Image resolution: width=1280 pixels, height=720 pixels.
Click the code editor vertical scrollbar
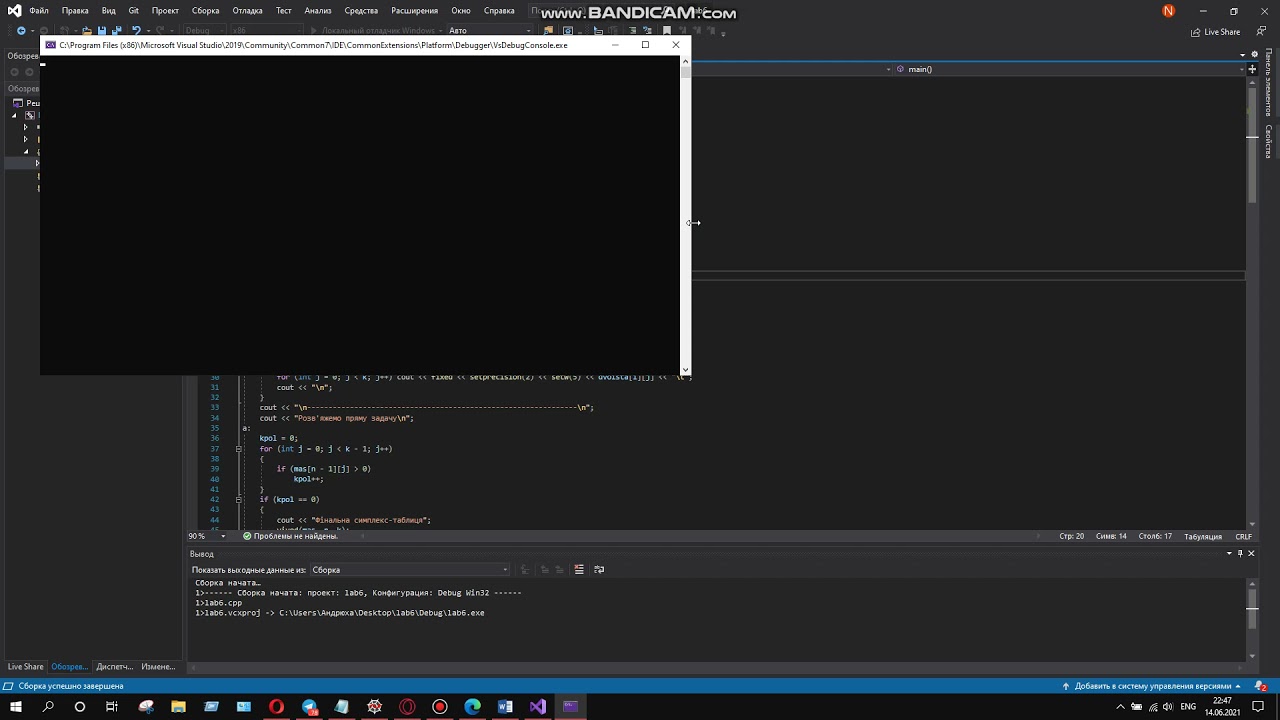(x=1252, y=303)
